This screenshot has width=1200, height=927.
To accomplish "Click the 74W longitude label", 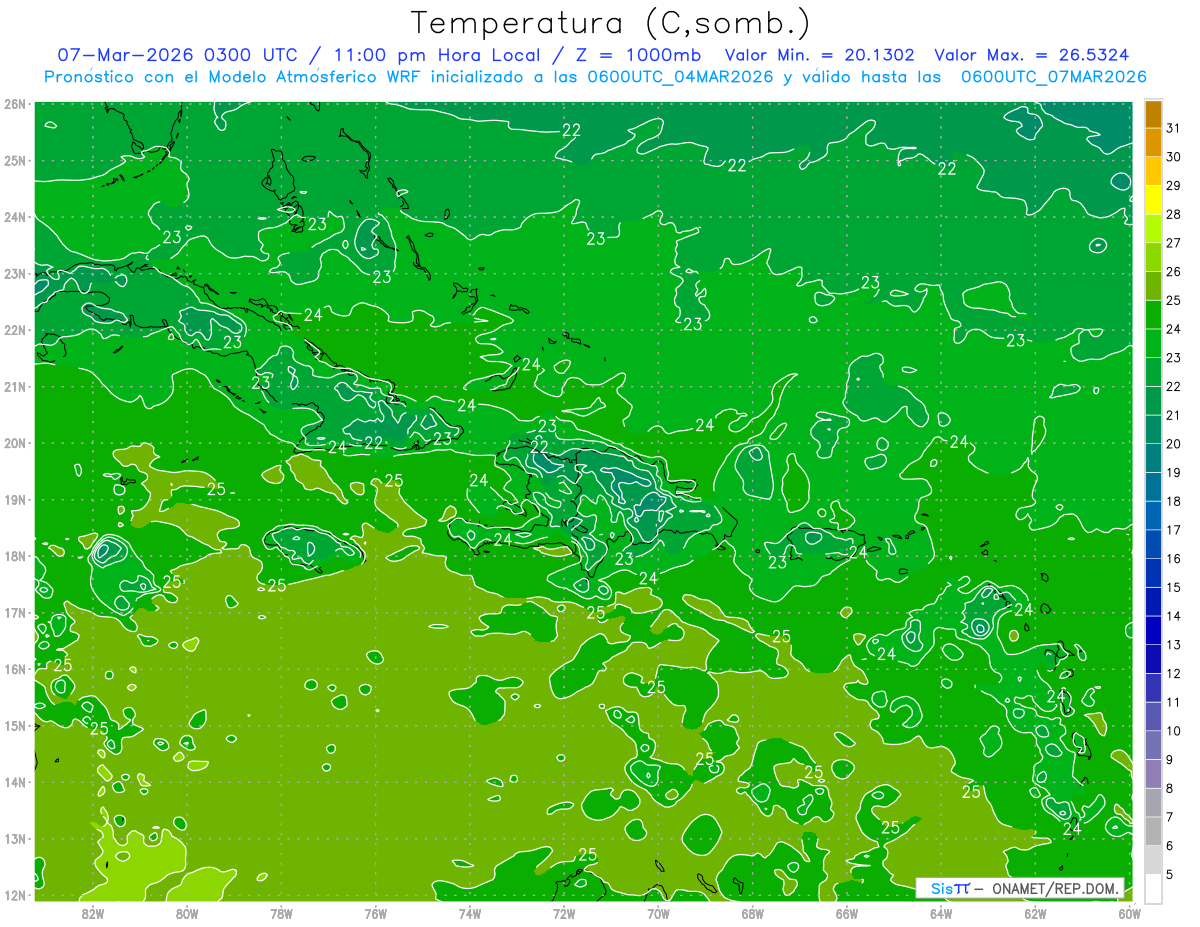I will (x=470, y=913).
